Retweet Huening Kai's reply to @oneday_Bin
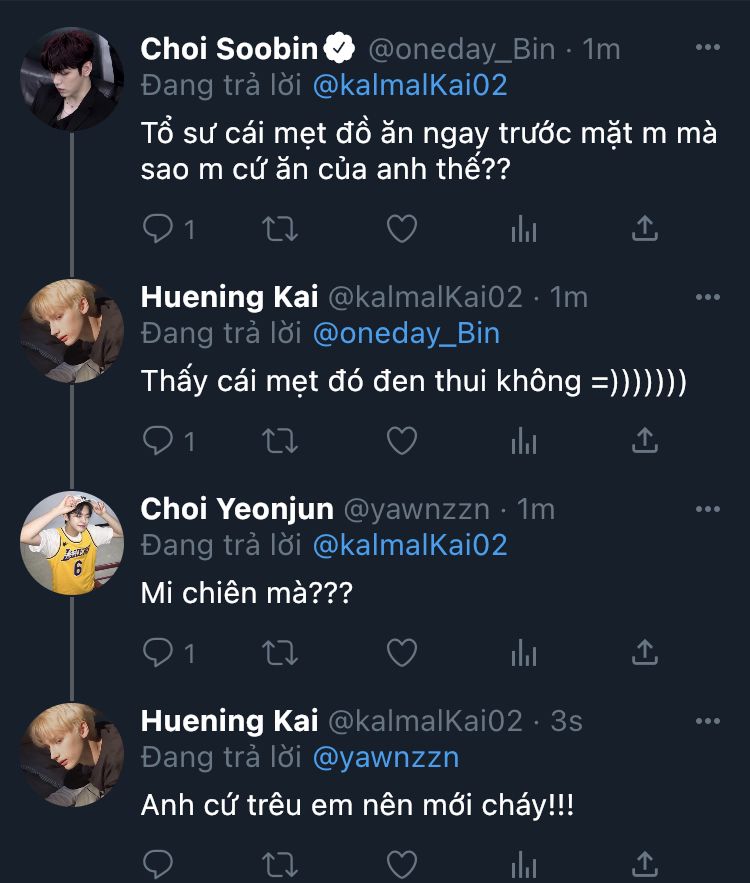The height and width of the screenshot is (883, 750). click(x=279, y=440)
